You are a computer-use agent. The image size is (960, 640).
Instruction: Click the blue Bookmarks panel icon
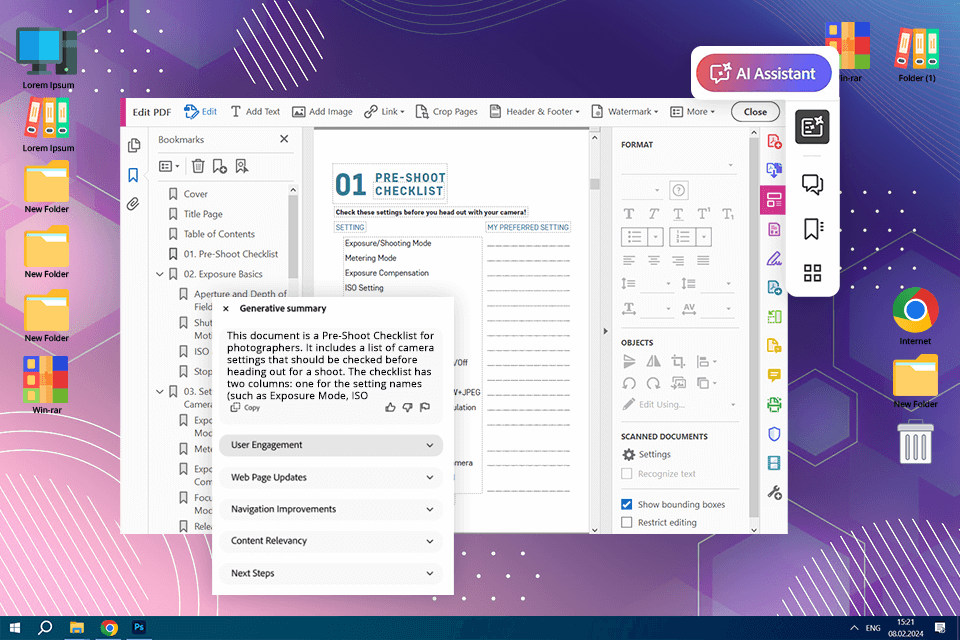[133, 175]
